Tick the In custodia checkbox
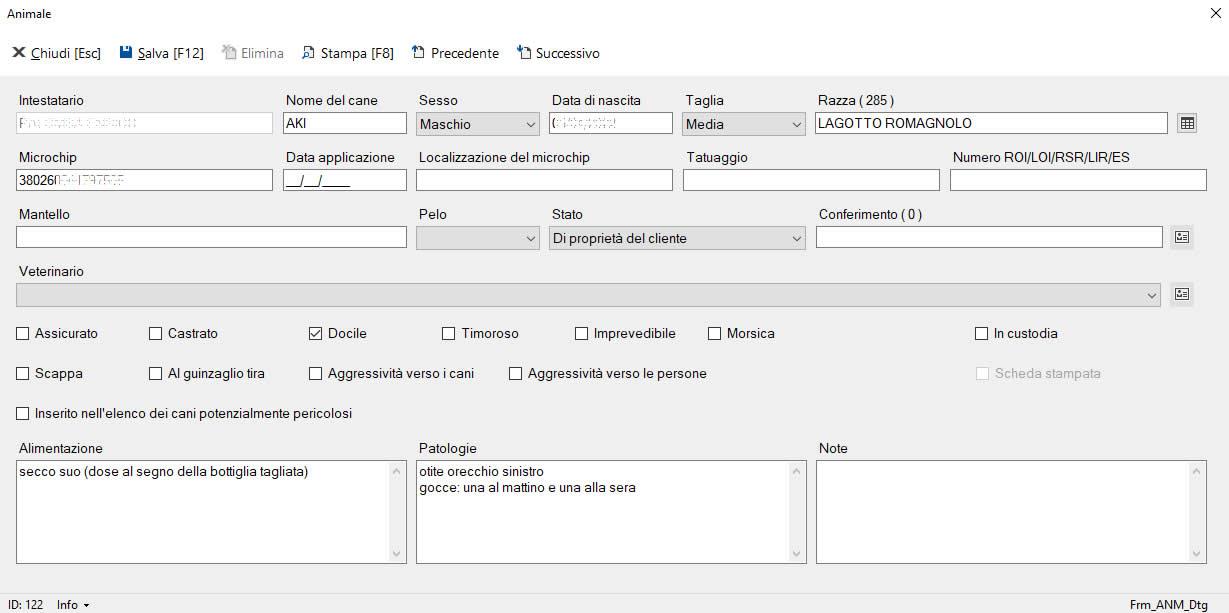This screenshot has height=613, width=1229. [981, 334]
